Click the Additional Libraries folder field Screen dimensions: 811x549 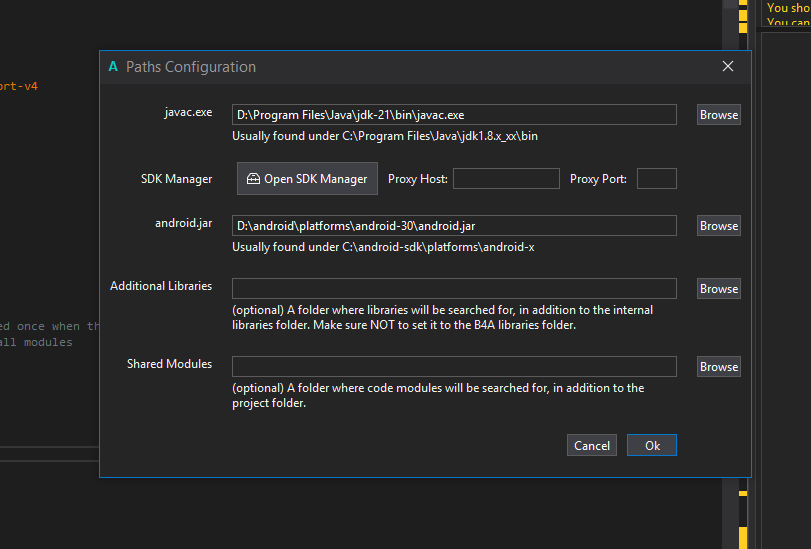click(x=454, y=289)
